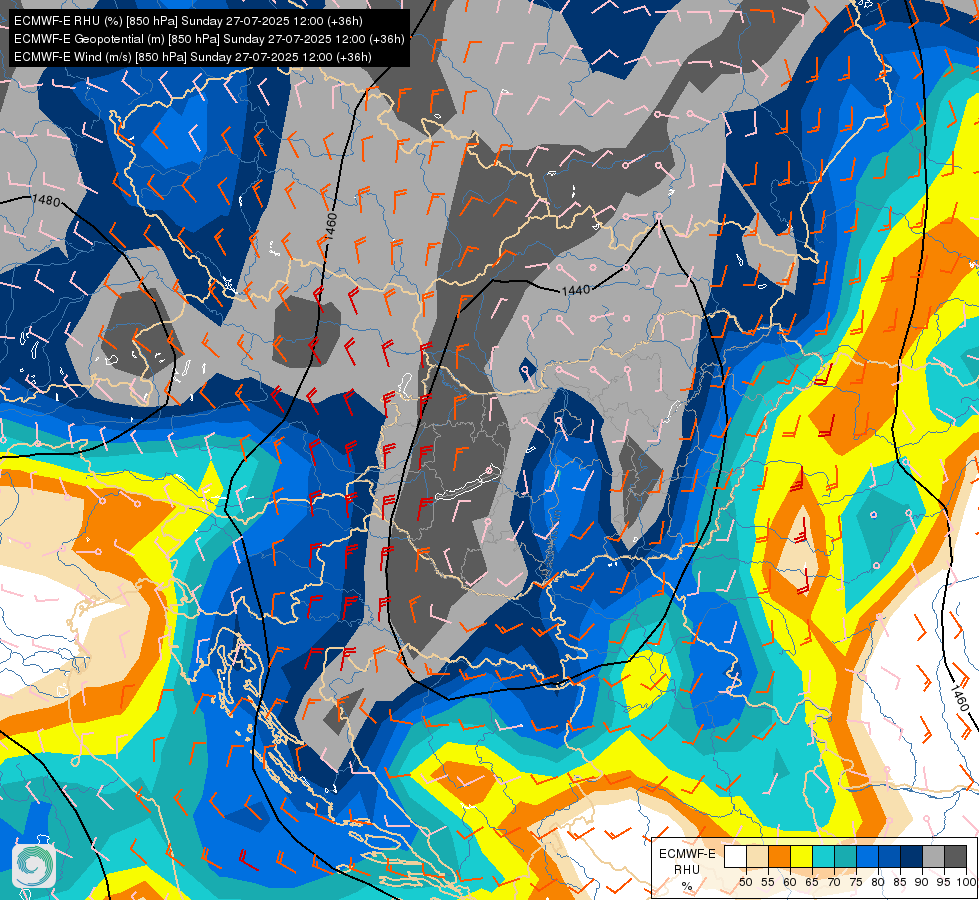Pick the cyan 65-70% legend swatch
Viewport: 979px width, 900px height.
824,856
